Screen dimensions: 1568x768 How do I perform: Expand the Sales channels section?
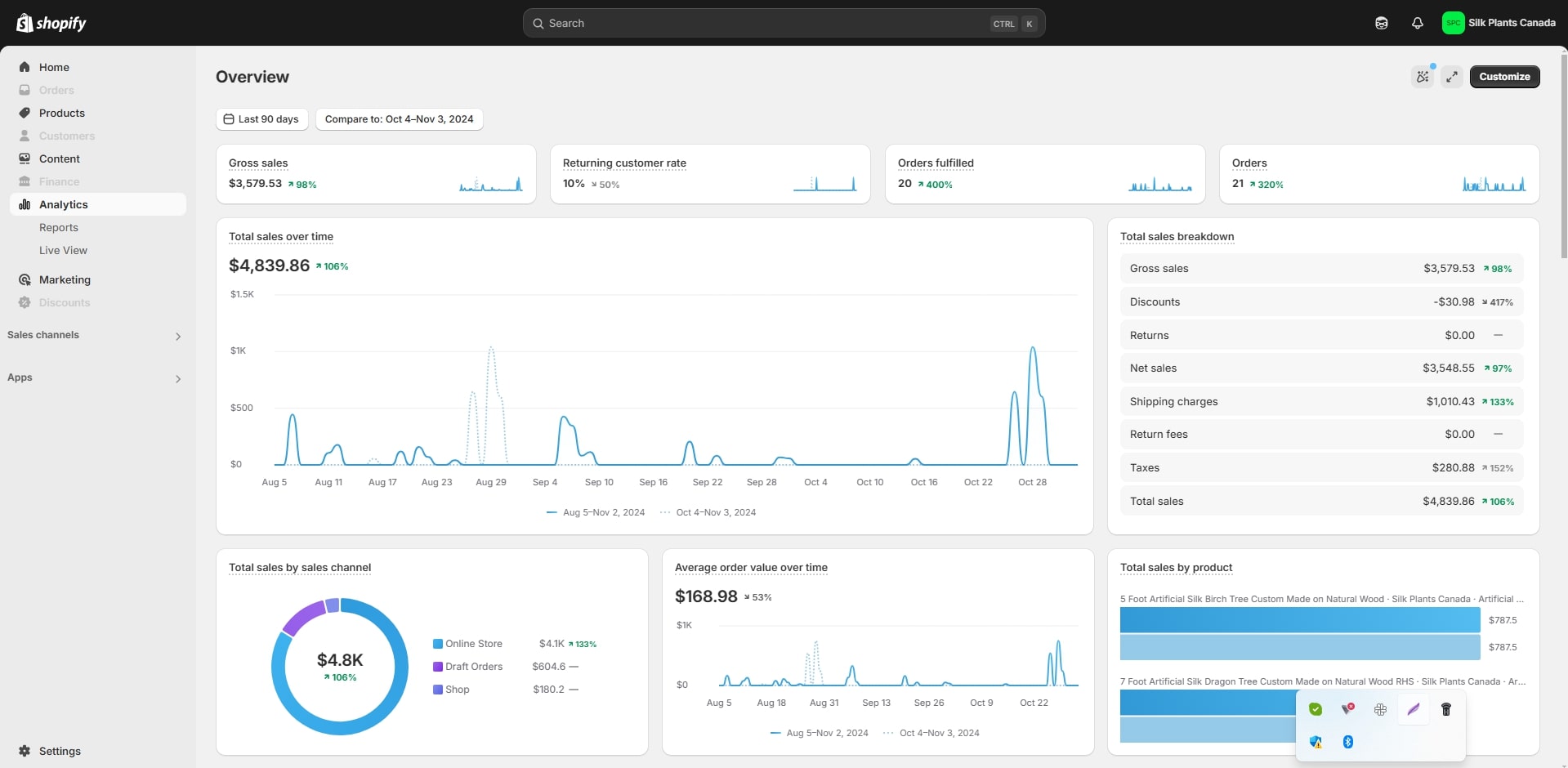click(178, 336)
